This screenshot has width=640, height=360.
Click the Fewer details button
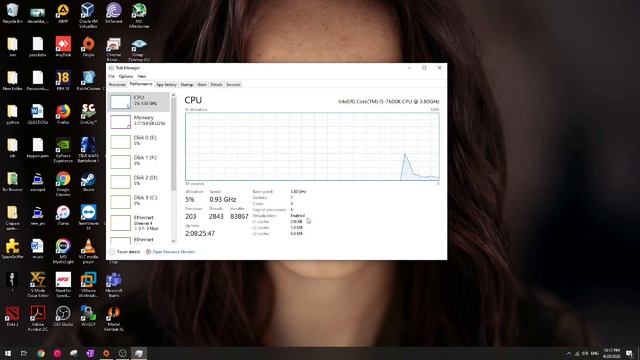click(124, 252)
